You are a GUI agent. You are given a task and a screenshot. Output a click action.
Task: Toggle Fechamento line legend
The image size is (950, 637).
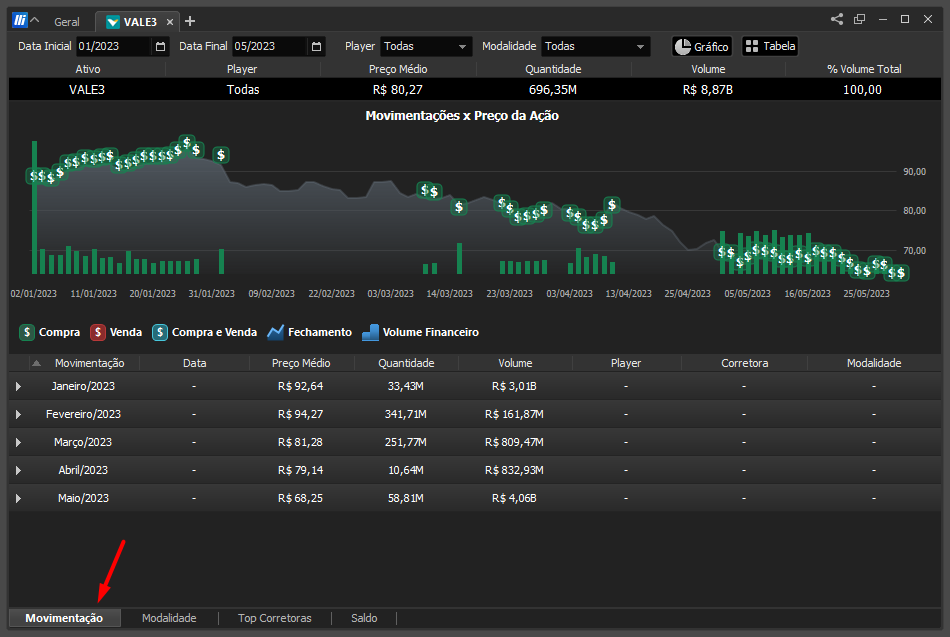click(x=276, y=332)
